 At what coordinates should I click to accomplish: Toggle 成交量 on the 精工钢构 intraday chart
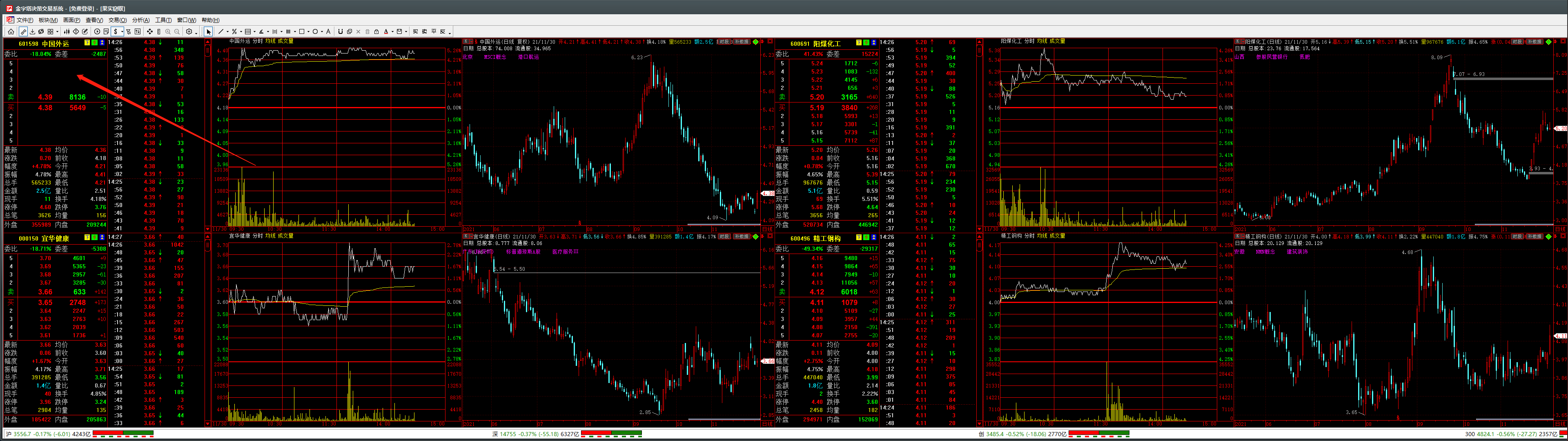coord(1058,236)
